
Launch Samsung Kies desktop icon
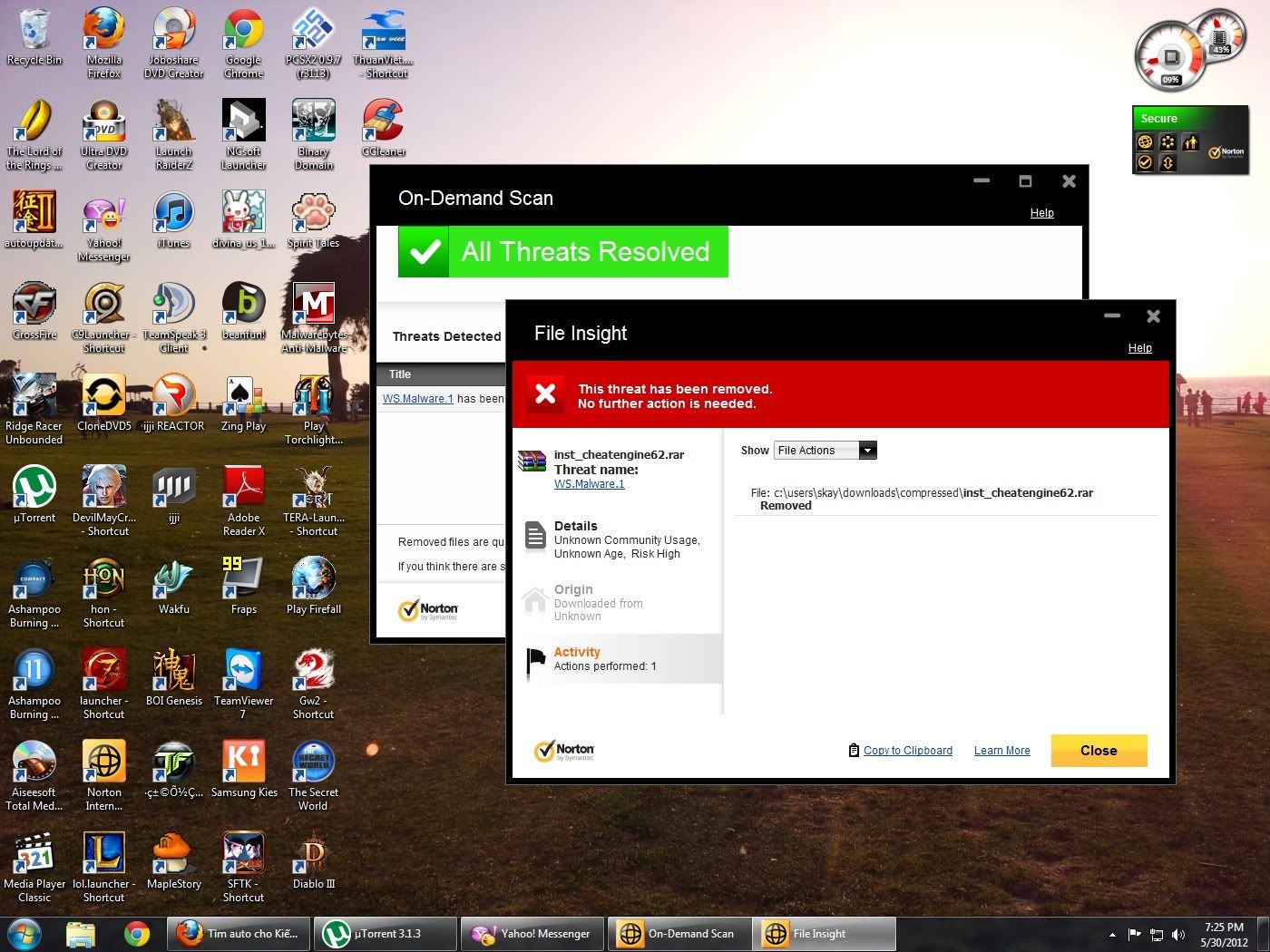pos(243,768)
